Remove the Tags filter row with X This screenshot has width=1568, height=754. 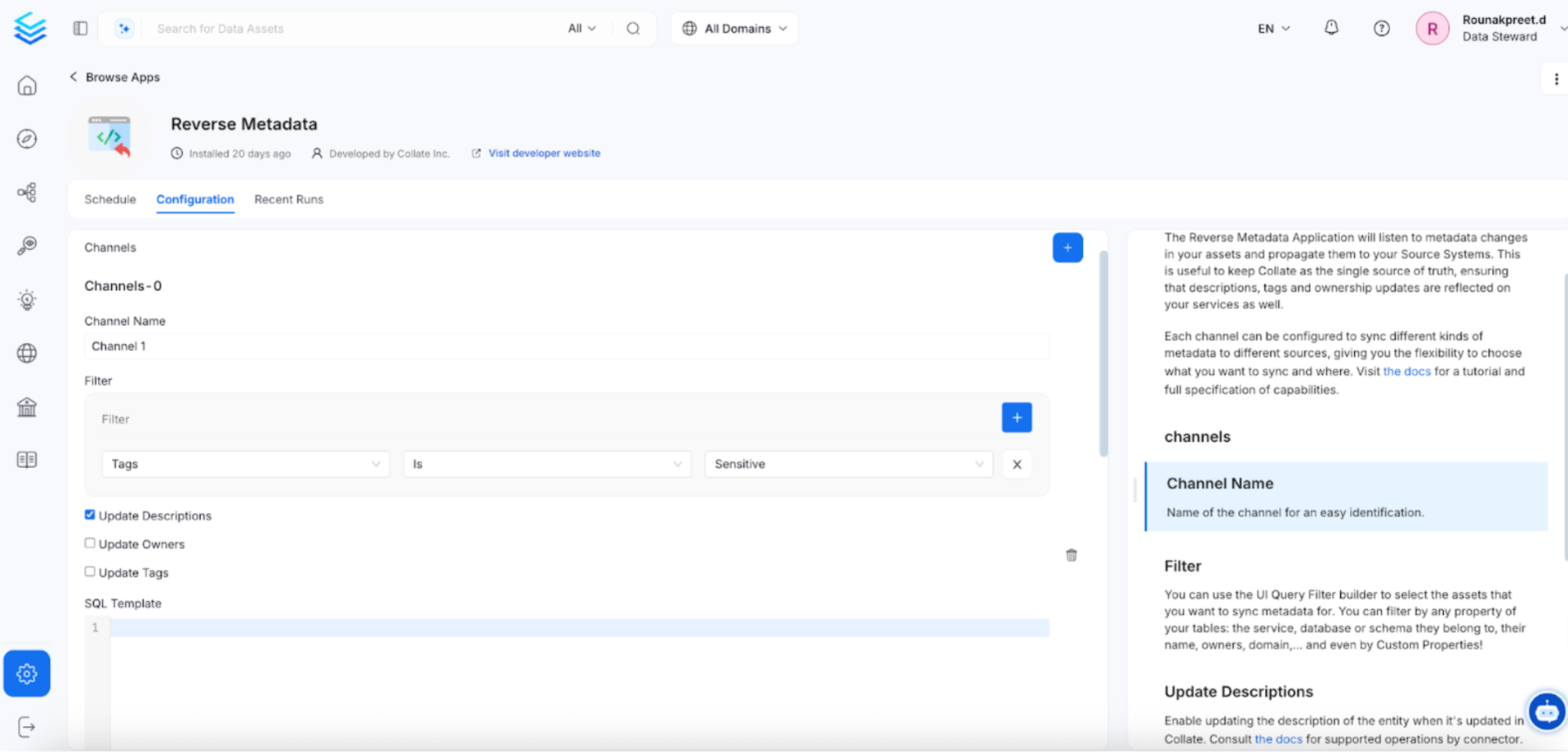(x=1016, y=464)
